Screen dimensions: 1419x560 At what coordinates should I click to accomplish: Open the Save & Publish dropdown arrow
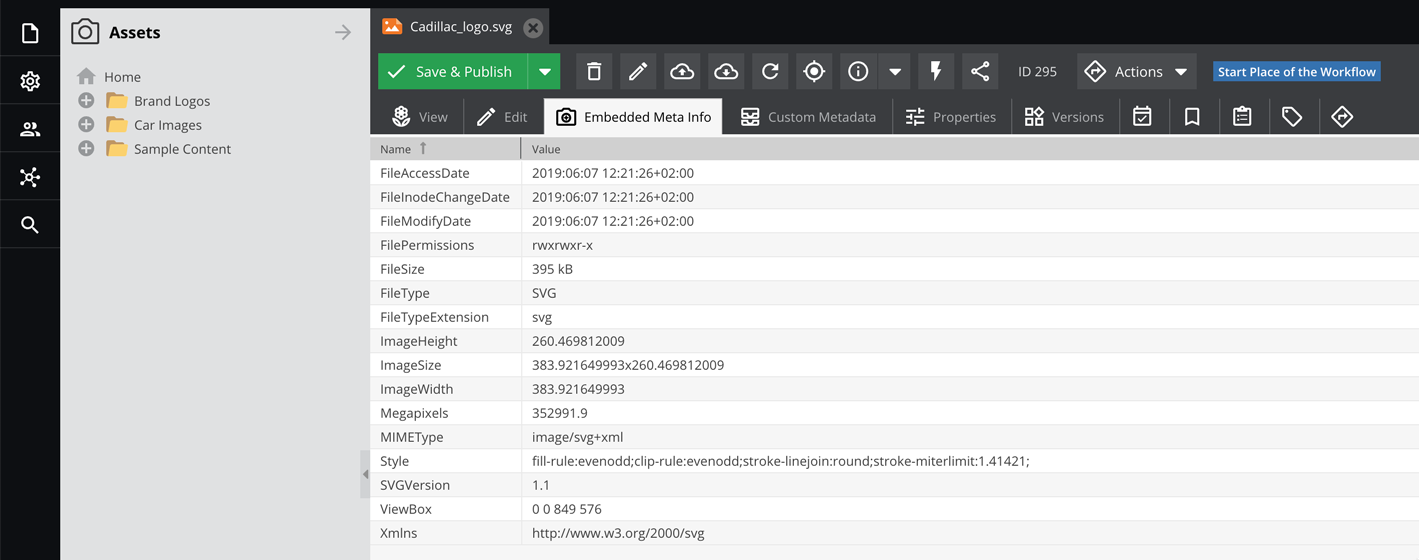545,72
